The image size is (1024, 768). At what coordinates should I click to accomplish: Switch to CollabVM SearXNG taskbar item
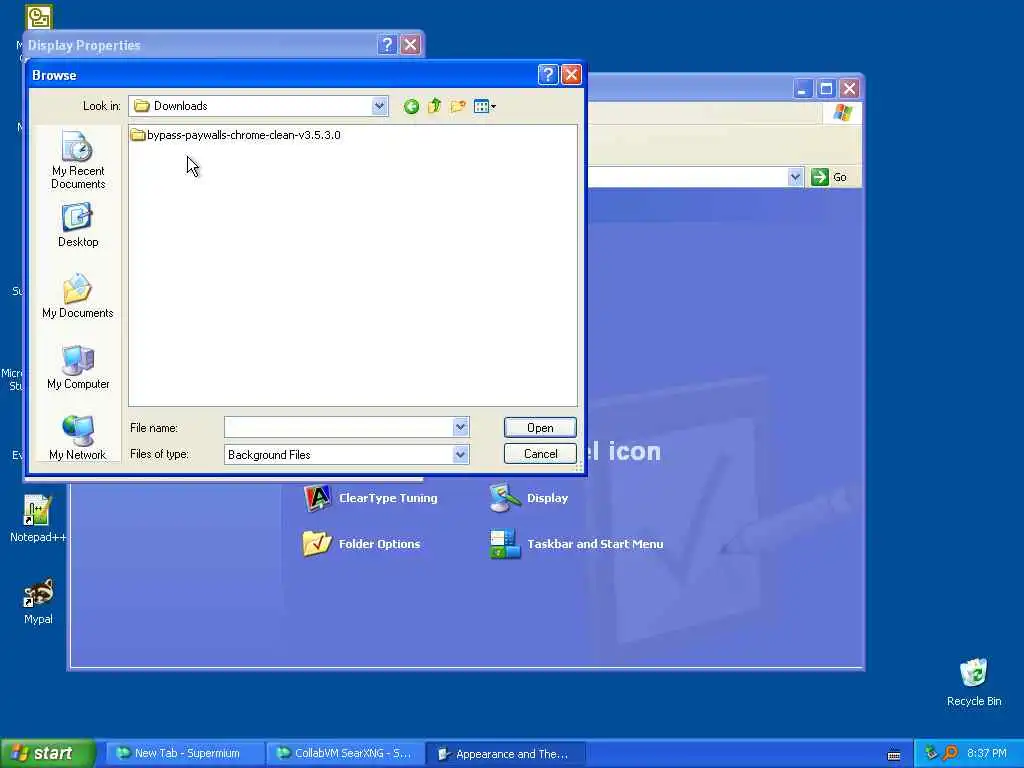[345, 754]
